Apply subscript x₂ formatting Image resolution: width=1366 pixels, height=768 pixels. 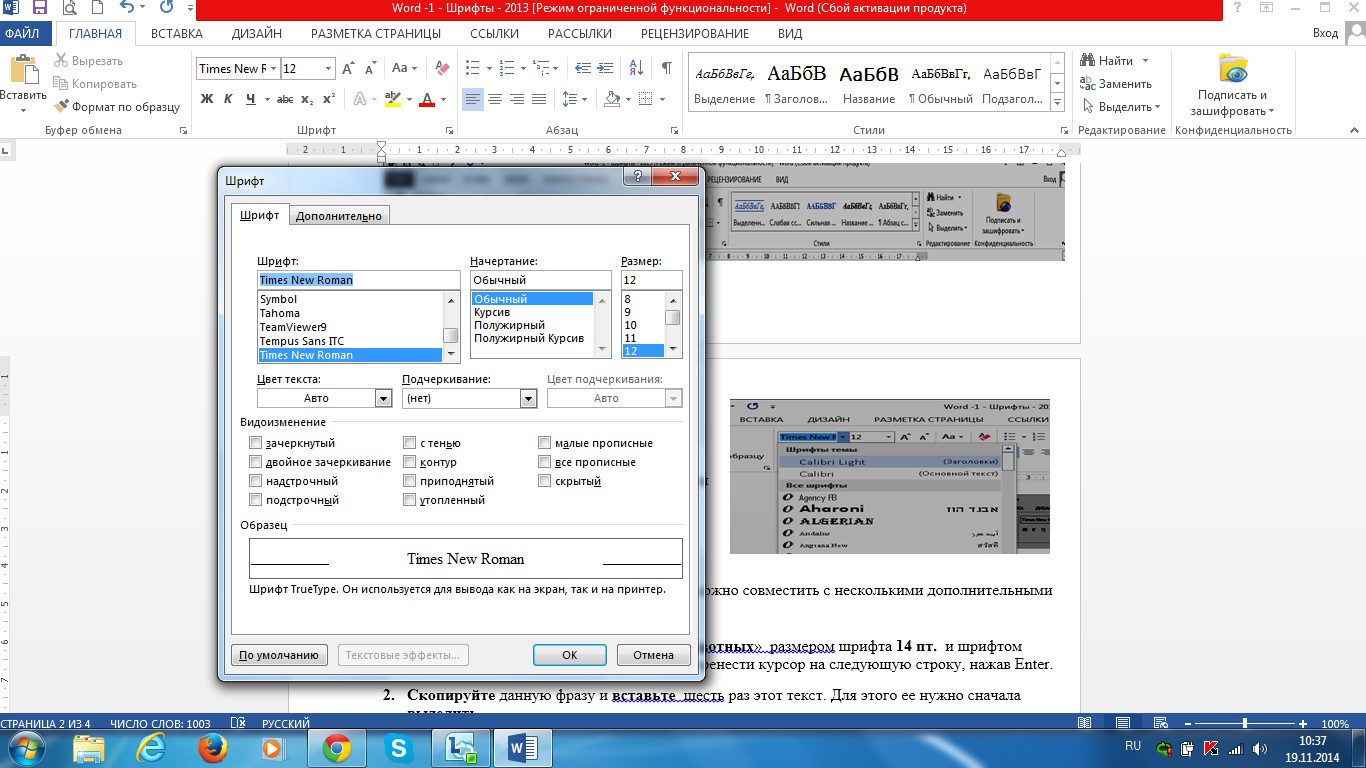click(307, 99)
